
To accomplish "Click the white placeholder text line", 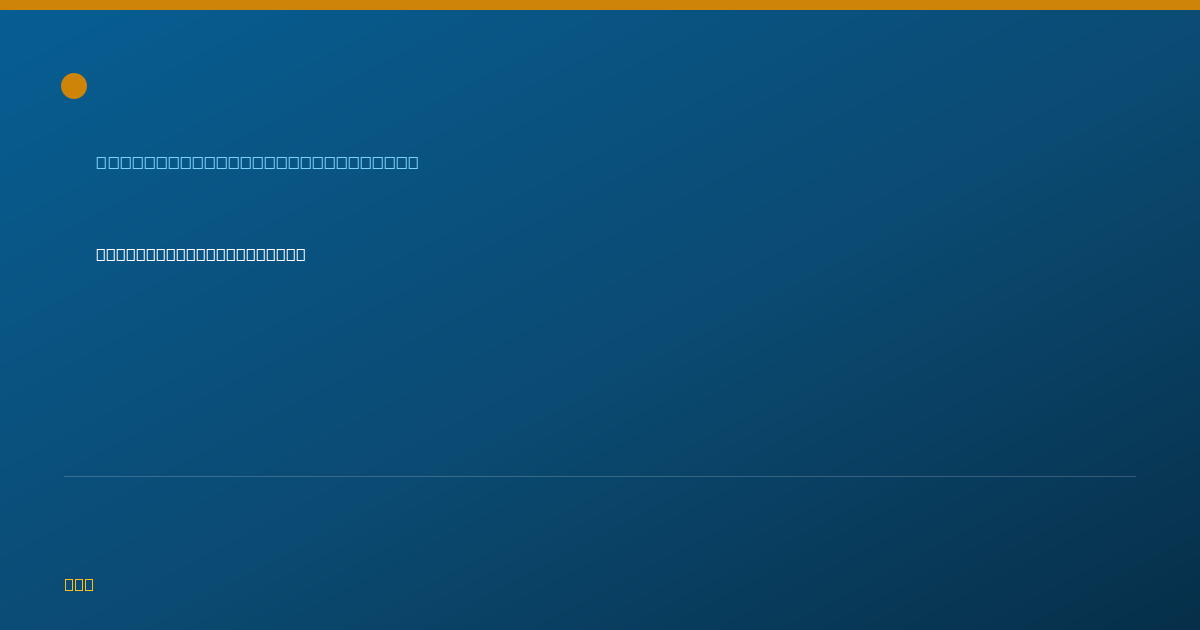I will [x=200, y=254].
